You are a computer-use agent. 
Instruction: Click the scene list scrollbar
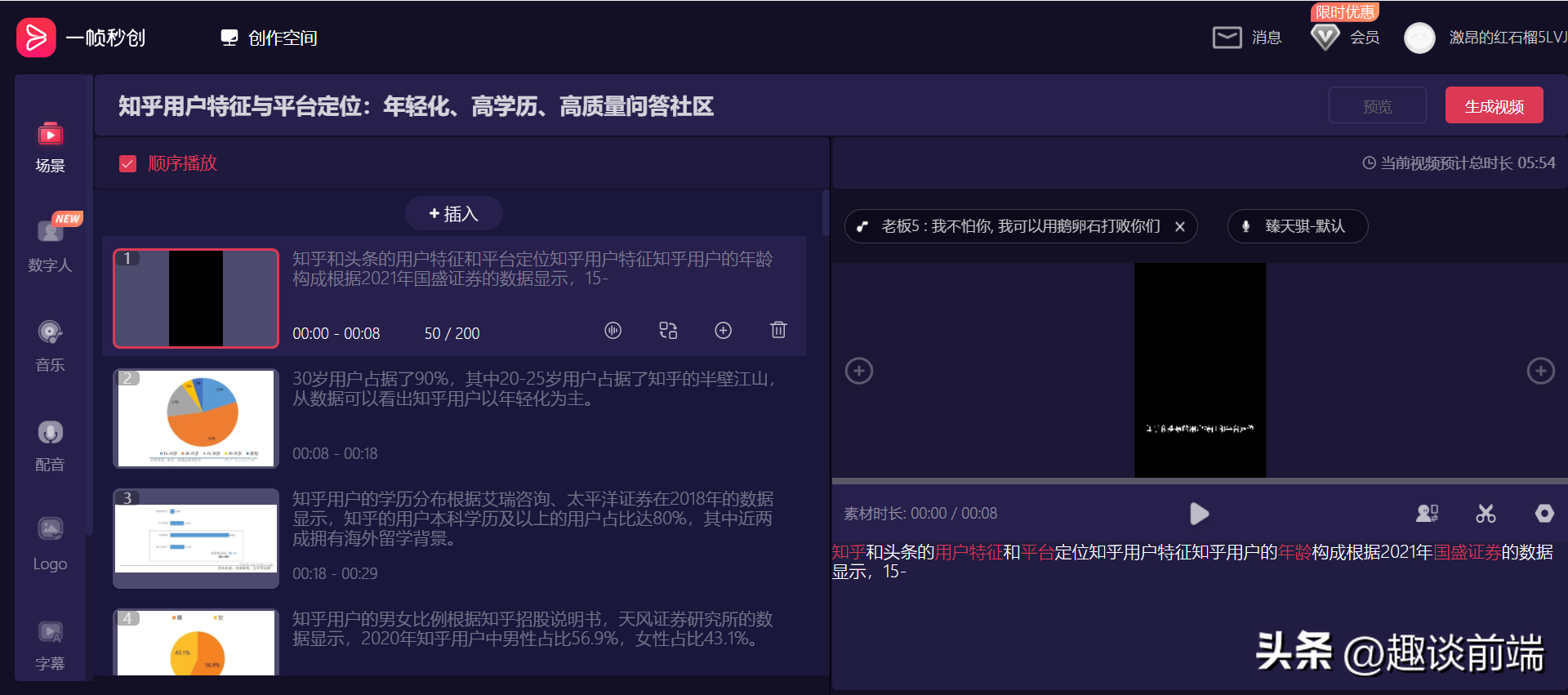pyautogui.click(x=826, y=214)
